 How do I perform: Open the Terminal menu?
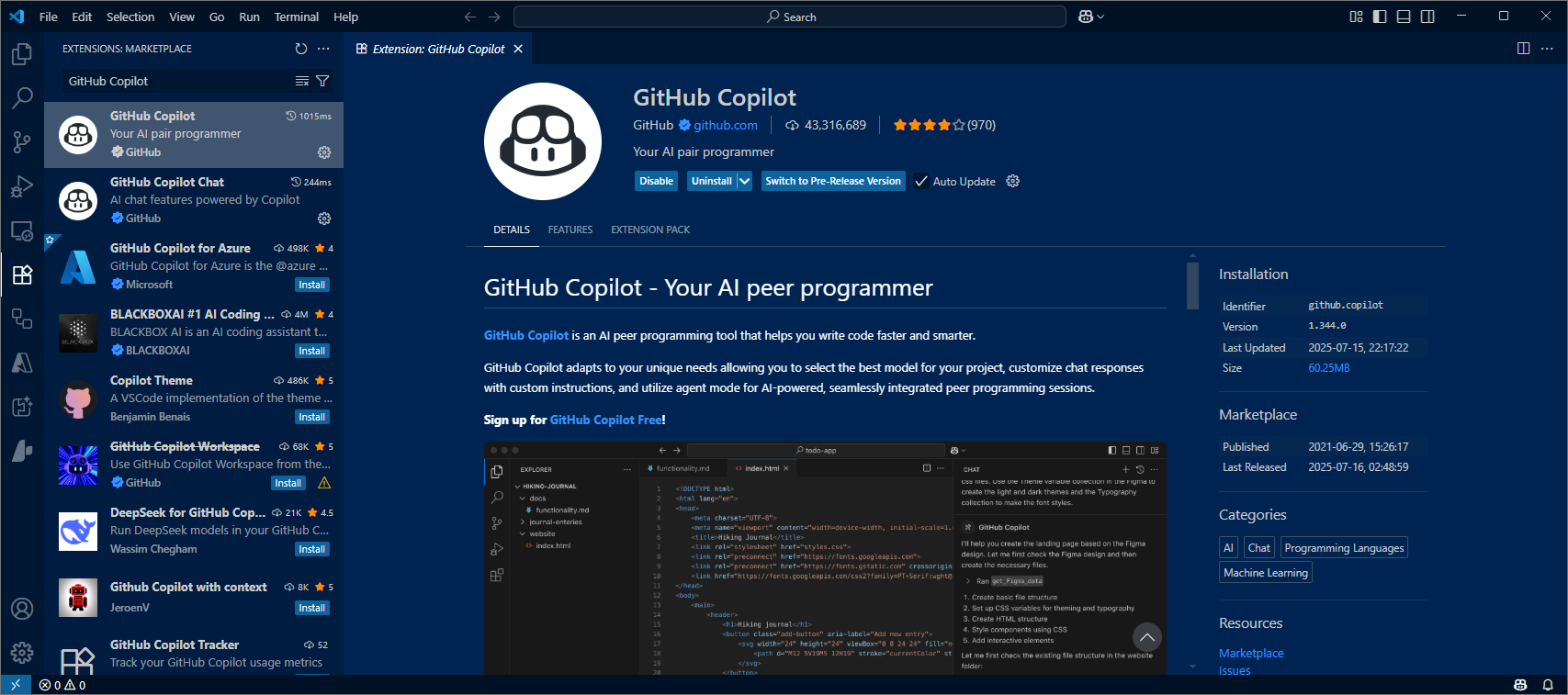296,17
